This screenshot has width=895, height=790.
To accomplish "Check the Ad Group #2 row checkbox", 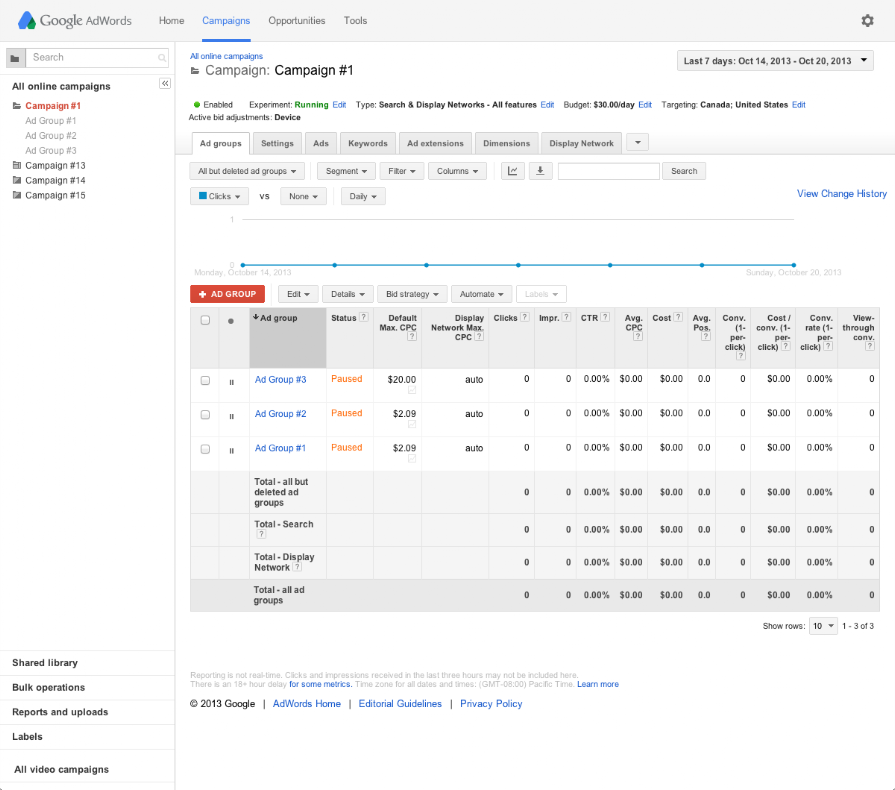I will [205, 415].
